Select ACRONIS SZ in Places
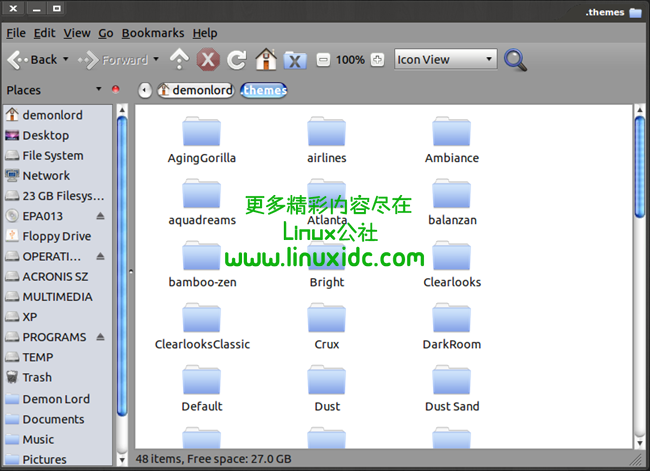The height and width of the screenshot is (471, 650). click(58, 277)
